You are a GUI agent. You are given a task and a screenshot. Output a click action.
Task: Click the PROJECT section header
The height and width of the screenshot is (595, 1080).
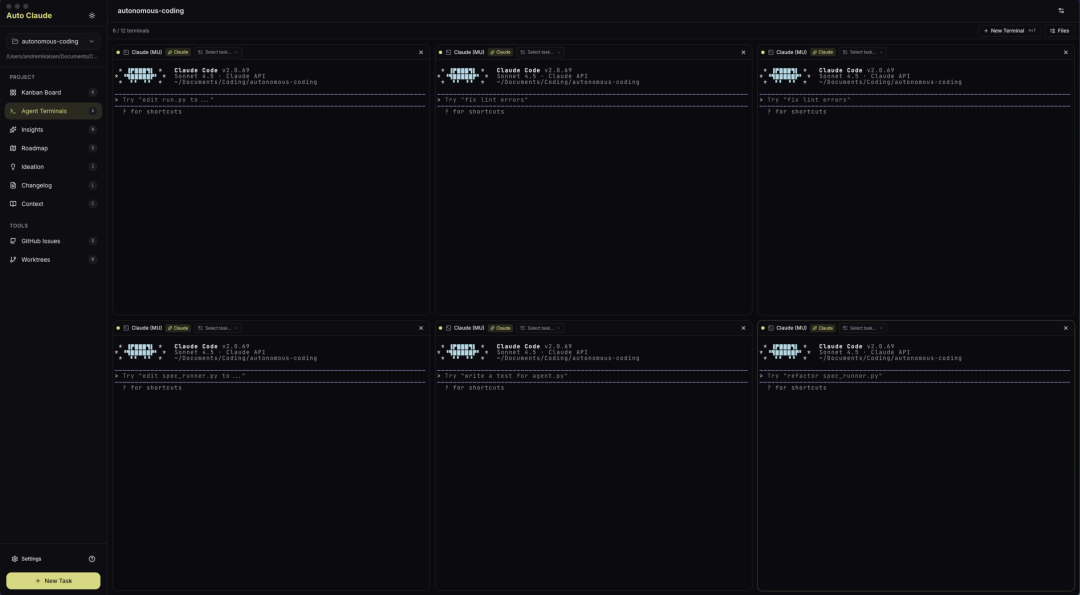click(22, 77)
